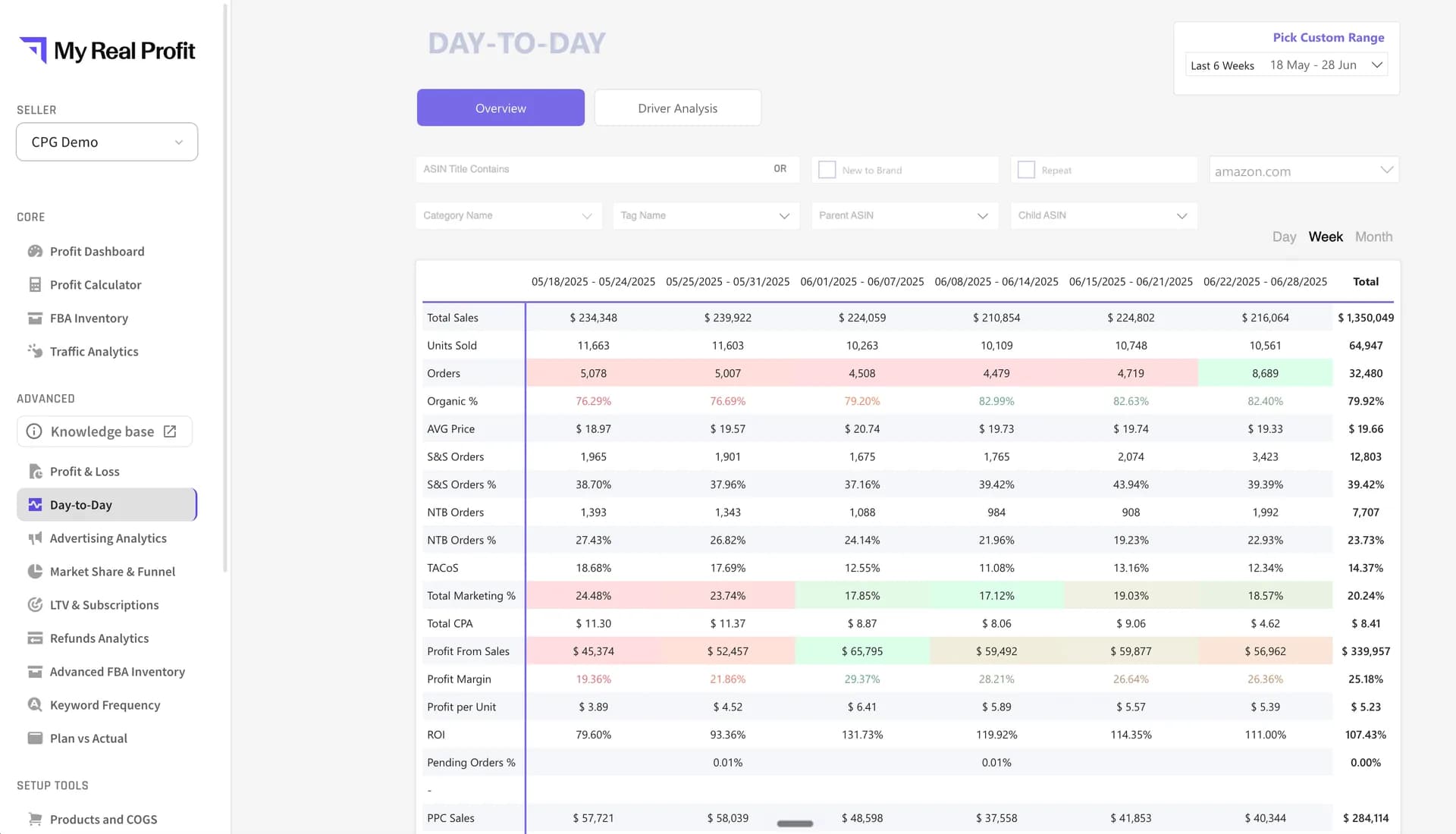The width and height of the screenshot is (1456, 834).
Task: Open the Knowledge base link
Action: pyautogui.click(x=105, y=431)
